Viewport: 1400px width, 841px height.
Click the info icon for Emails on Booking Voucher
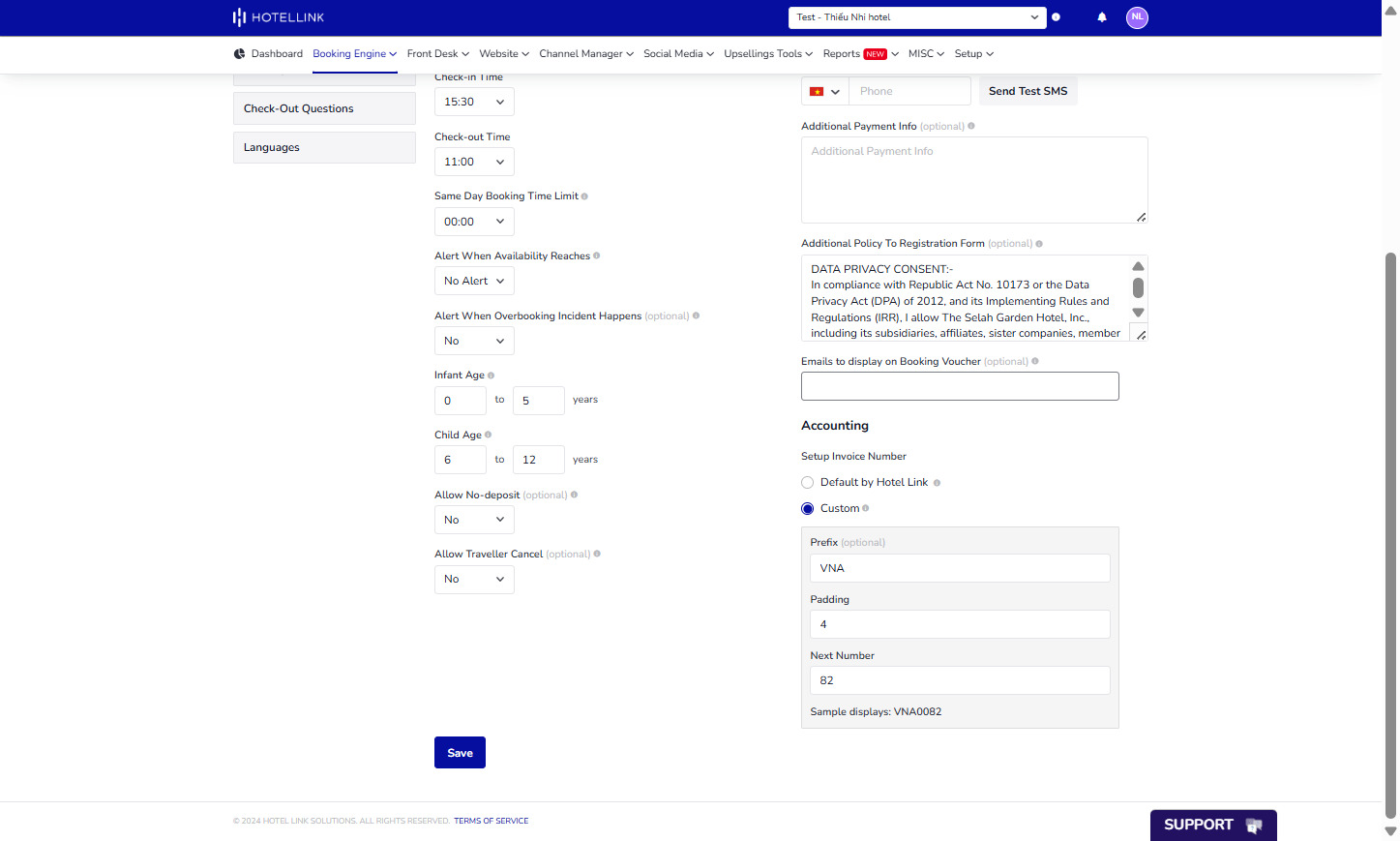(x=1035, y=361)
